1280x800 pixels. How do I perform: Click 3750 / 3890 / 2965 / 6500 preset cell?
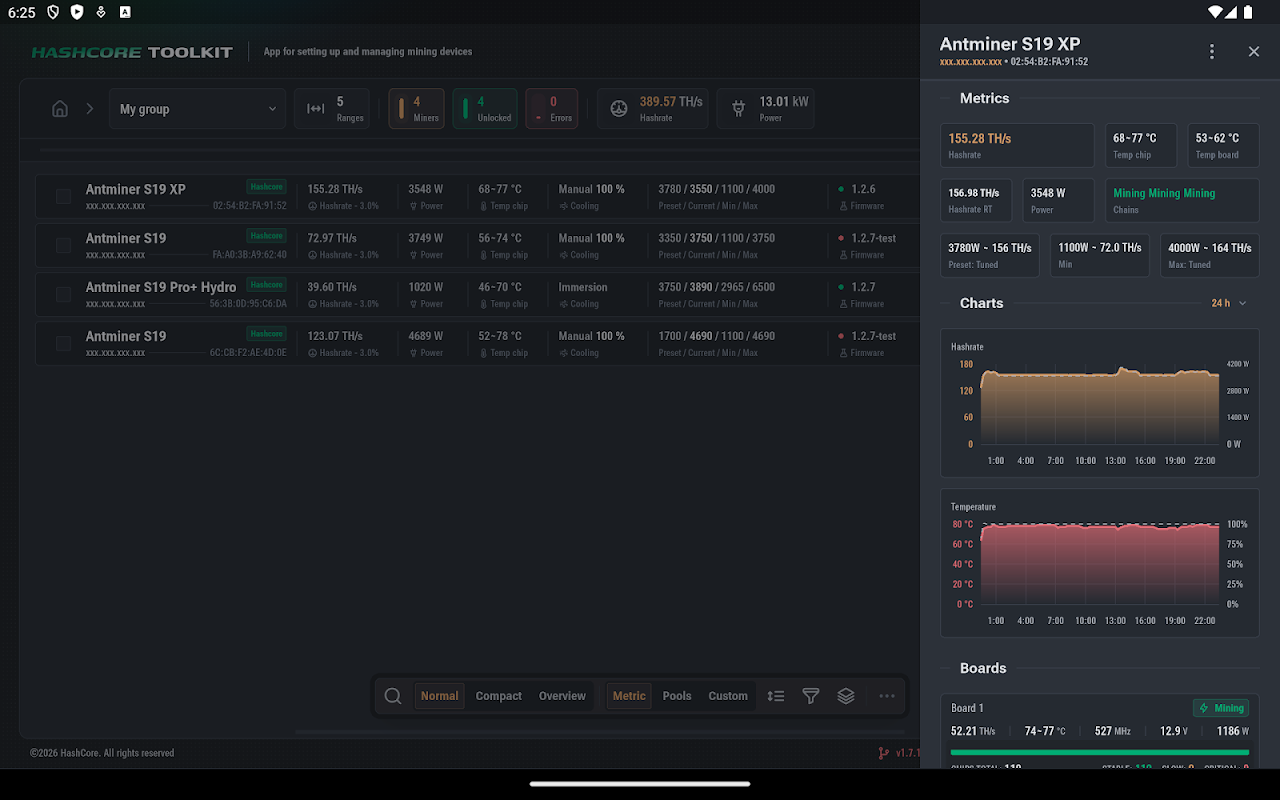point(716,294)
